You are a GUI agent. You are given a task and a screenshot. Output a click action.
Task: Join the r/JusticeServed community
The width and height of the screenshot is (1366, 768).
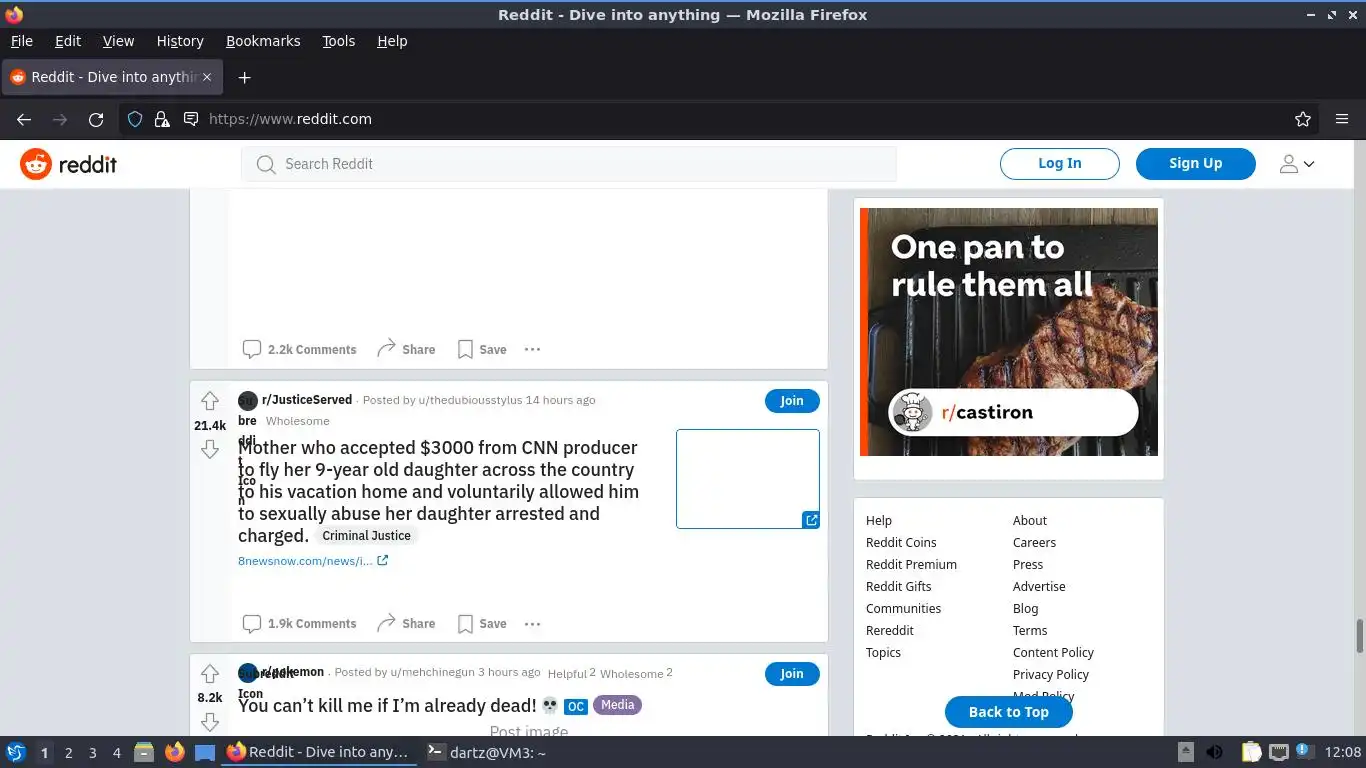pos(792,401)
